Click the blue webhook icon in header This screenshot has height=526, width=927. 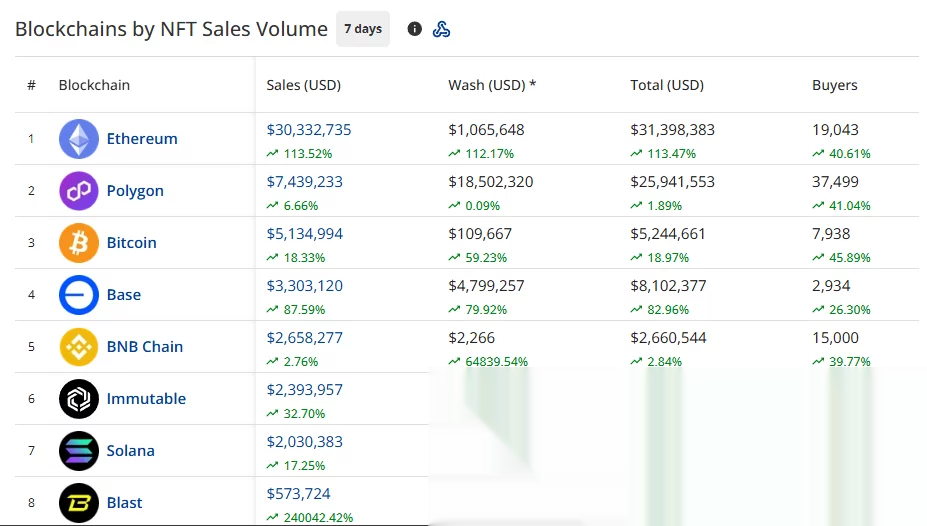click(441, 29)
